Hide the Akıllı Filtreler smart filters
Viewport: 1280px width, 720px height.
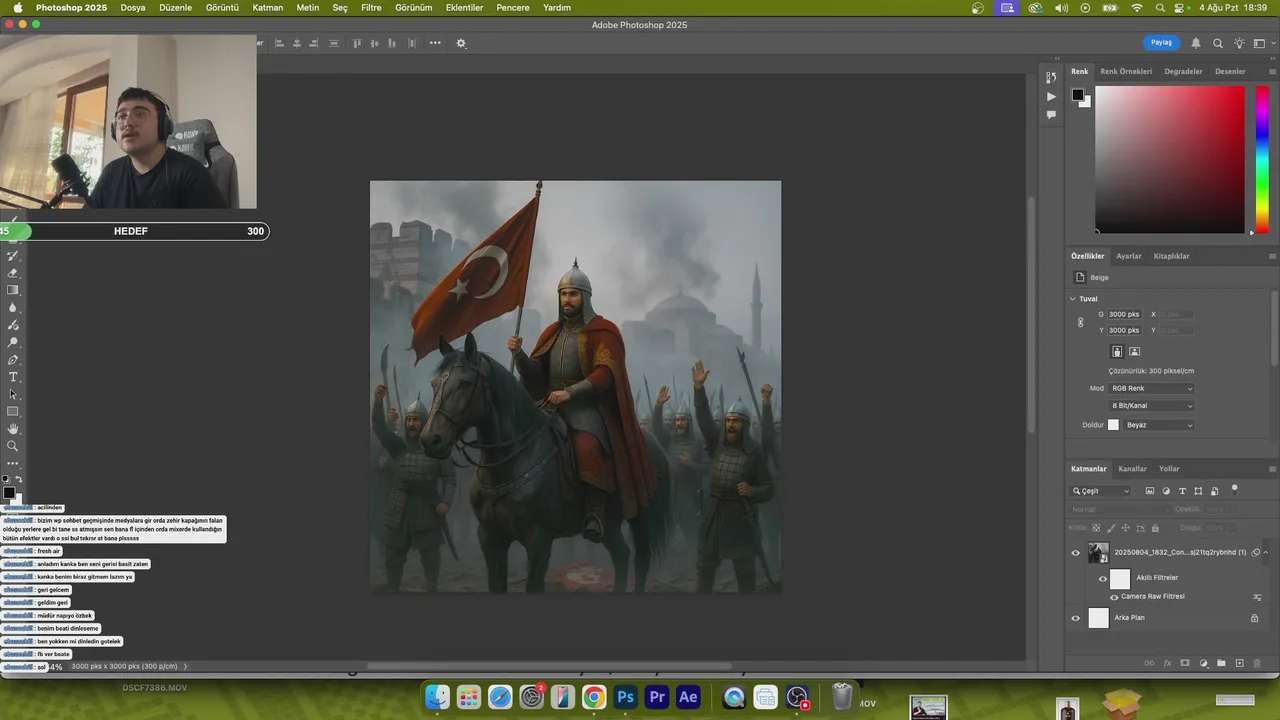tap(1103, 578)
